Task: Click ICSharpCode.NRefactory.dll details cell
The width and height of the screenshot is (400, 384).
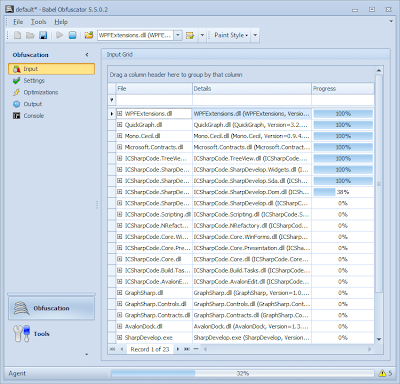Action: 252,226
